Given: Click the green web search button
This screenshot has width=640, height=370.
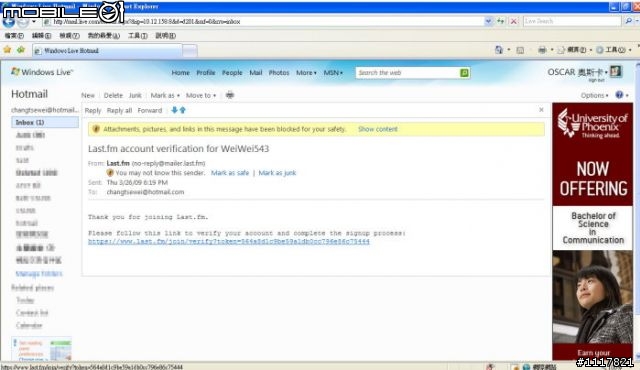Looking at the screenshot, I should click(464, 73).
